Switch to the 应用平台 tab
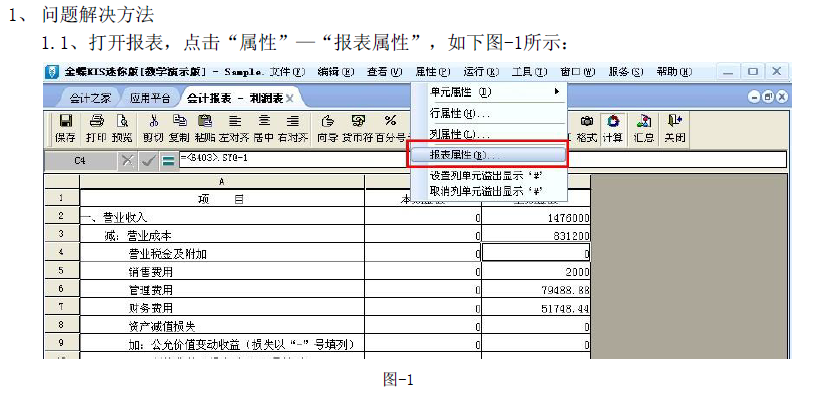The image size is (830, 395). pos(151,98)
